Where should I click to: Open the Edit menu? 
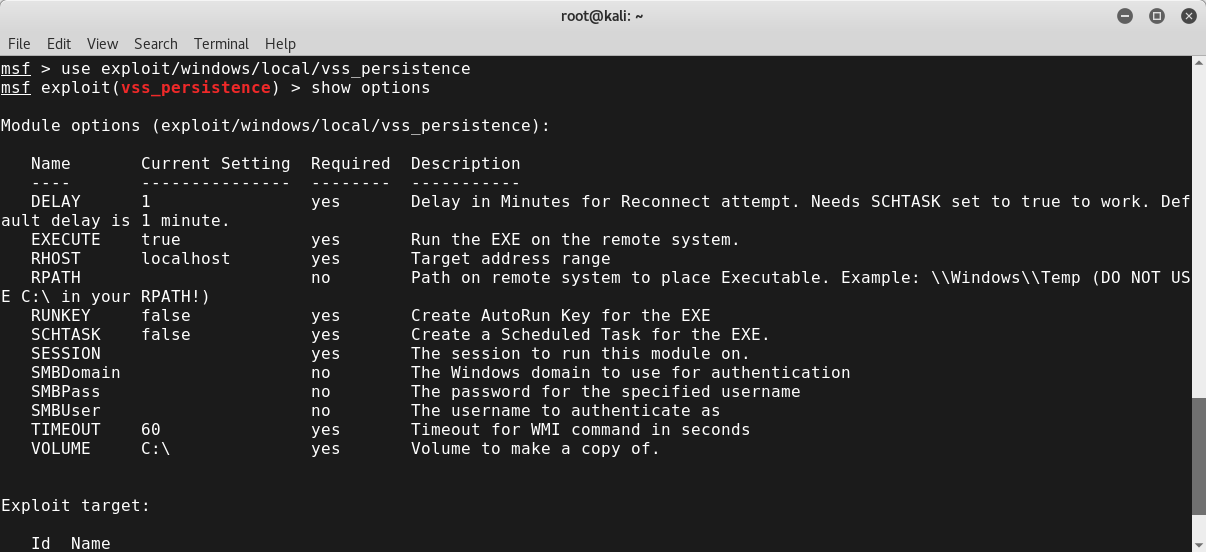pyautogui.click(x=59, y=44)
